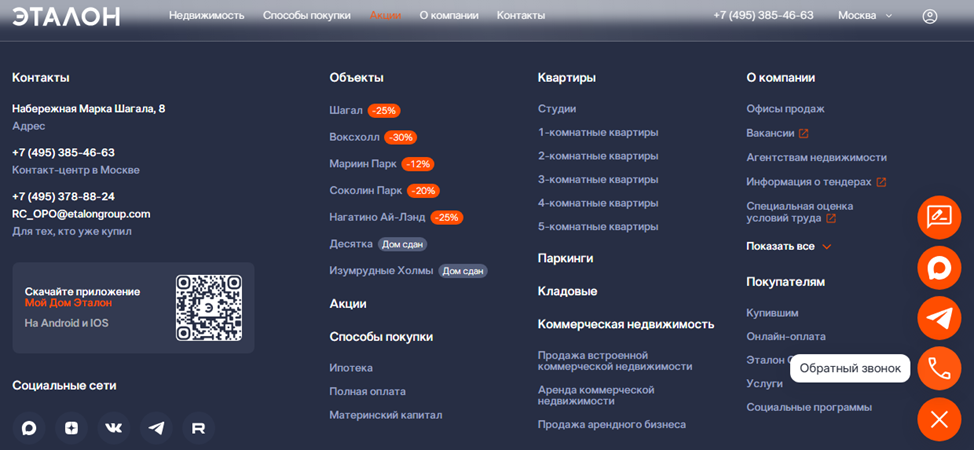Open the Нагатино Ай-Лэнд project link
Screen dimensions: 974x450
378,217
